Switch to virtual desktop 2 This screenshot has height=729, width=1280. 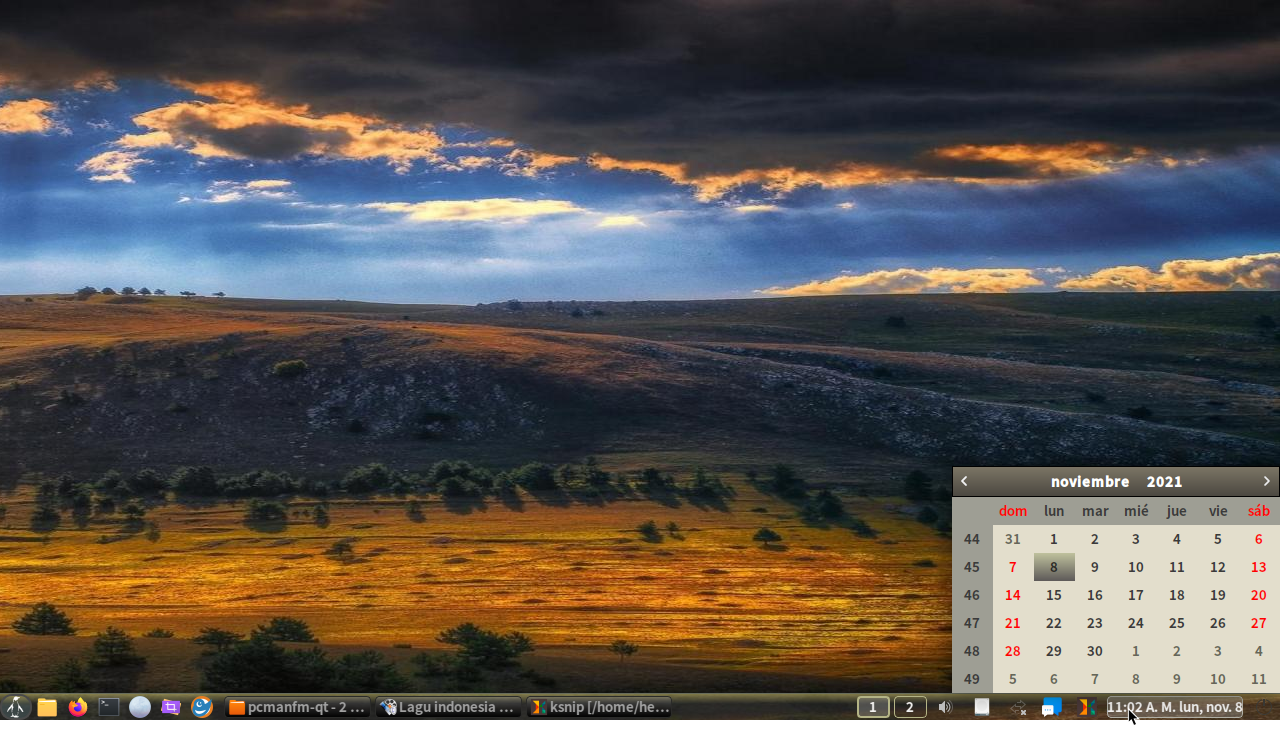point(910,707)
